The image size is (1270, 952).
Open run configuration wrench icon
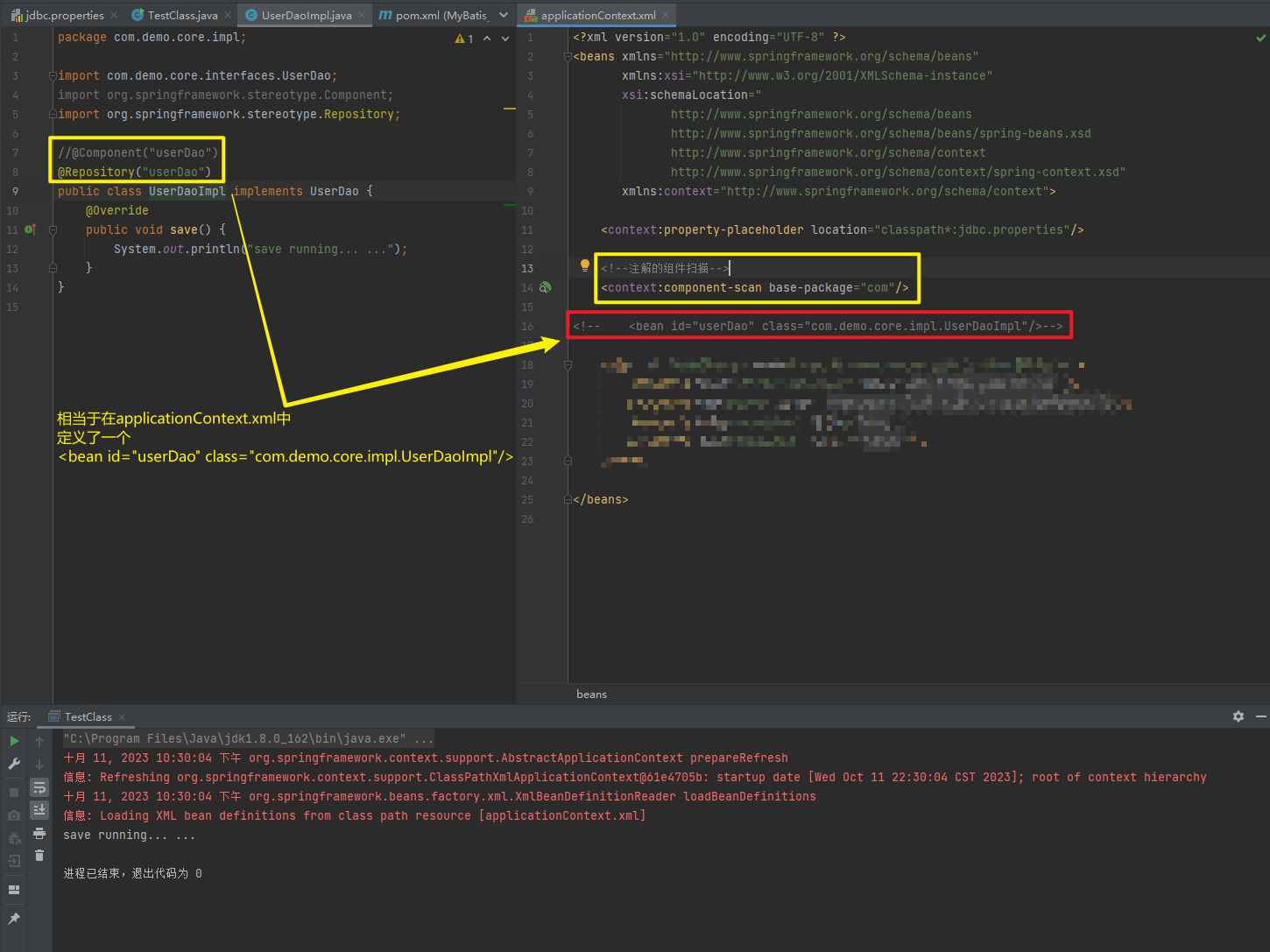(x=14, y=764)
